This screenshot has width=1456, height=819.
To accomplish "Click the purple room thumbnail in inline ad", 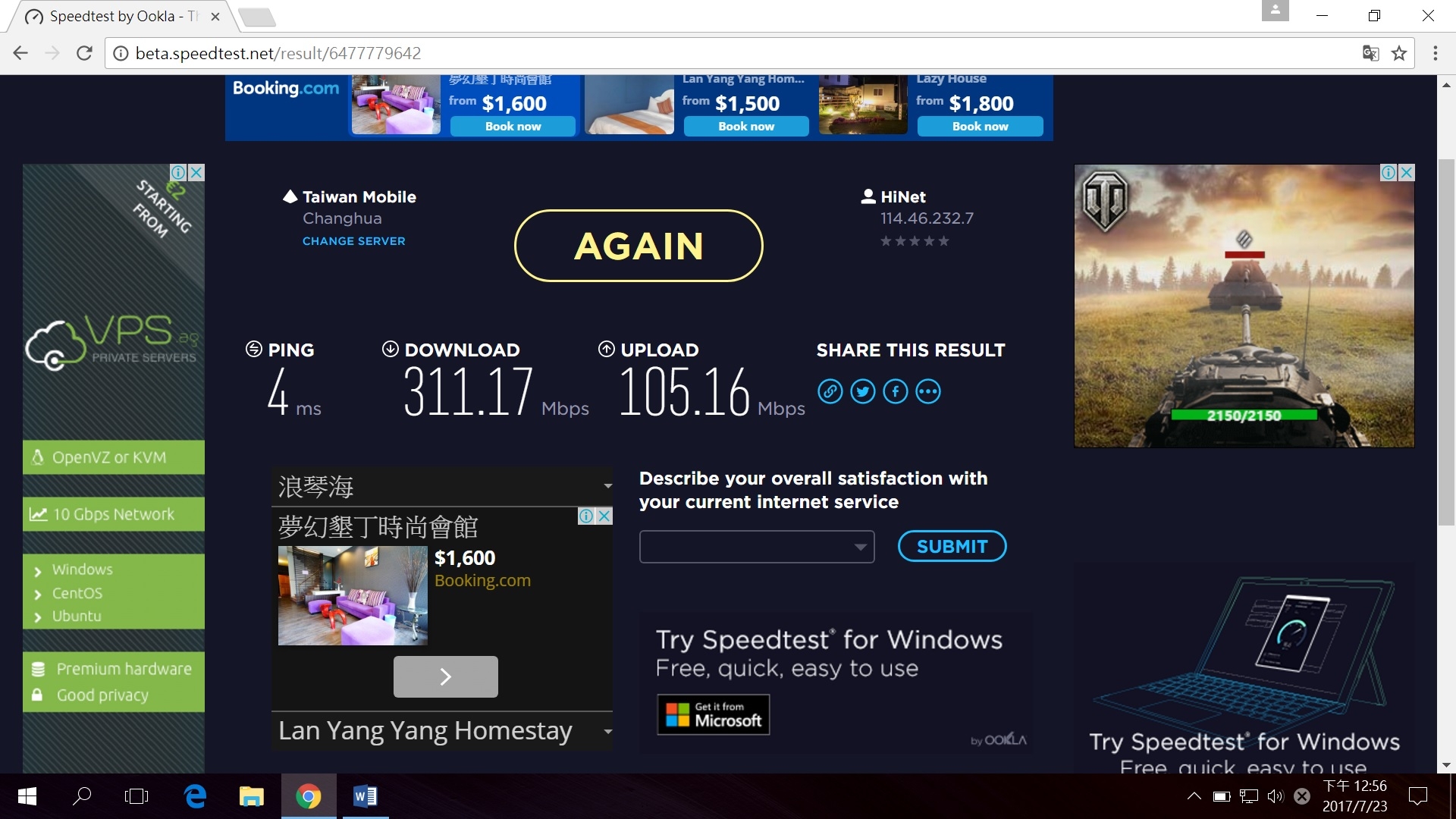I will (353, 595).
